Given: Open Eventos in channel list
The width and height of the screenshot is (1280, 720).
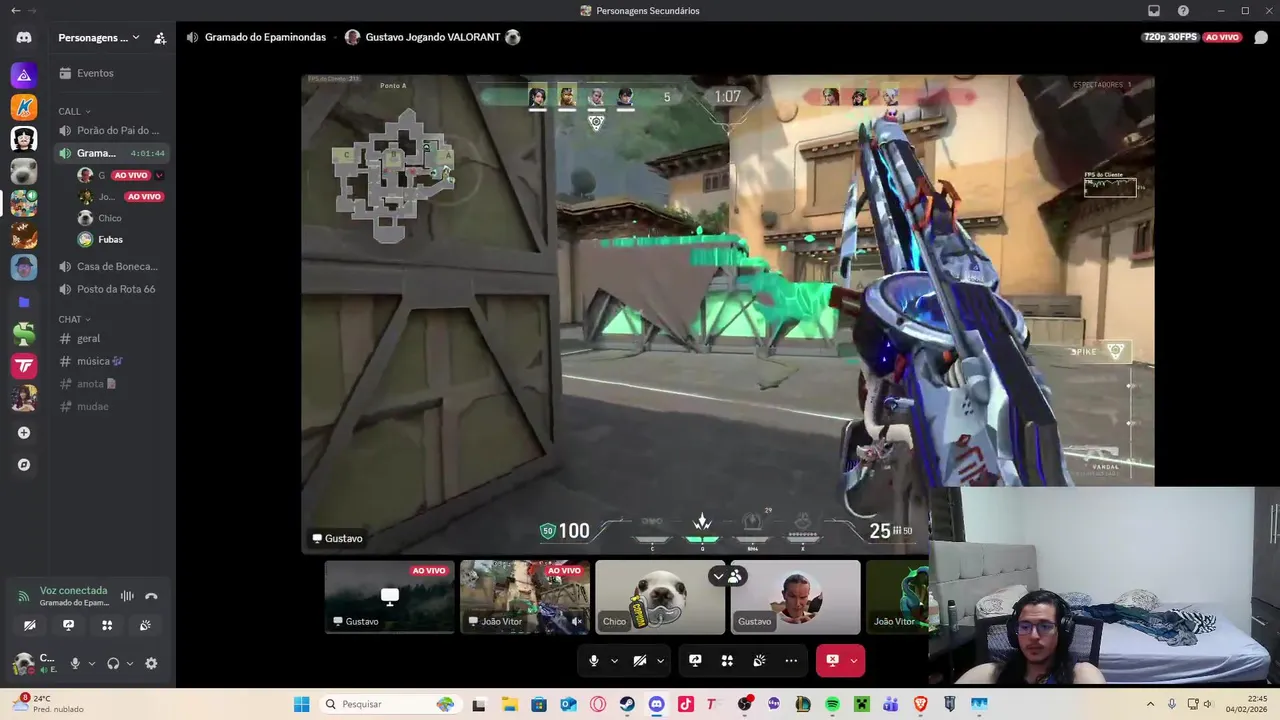Looking at the screenshot, I should click(x=110, y=73).
